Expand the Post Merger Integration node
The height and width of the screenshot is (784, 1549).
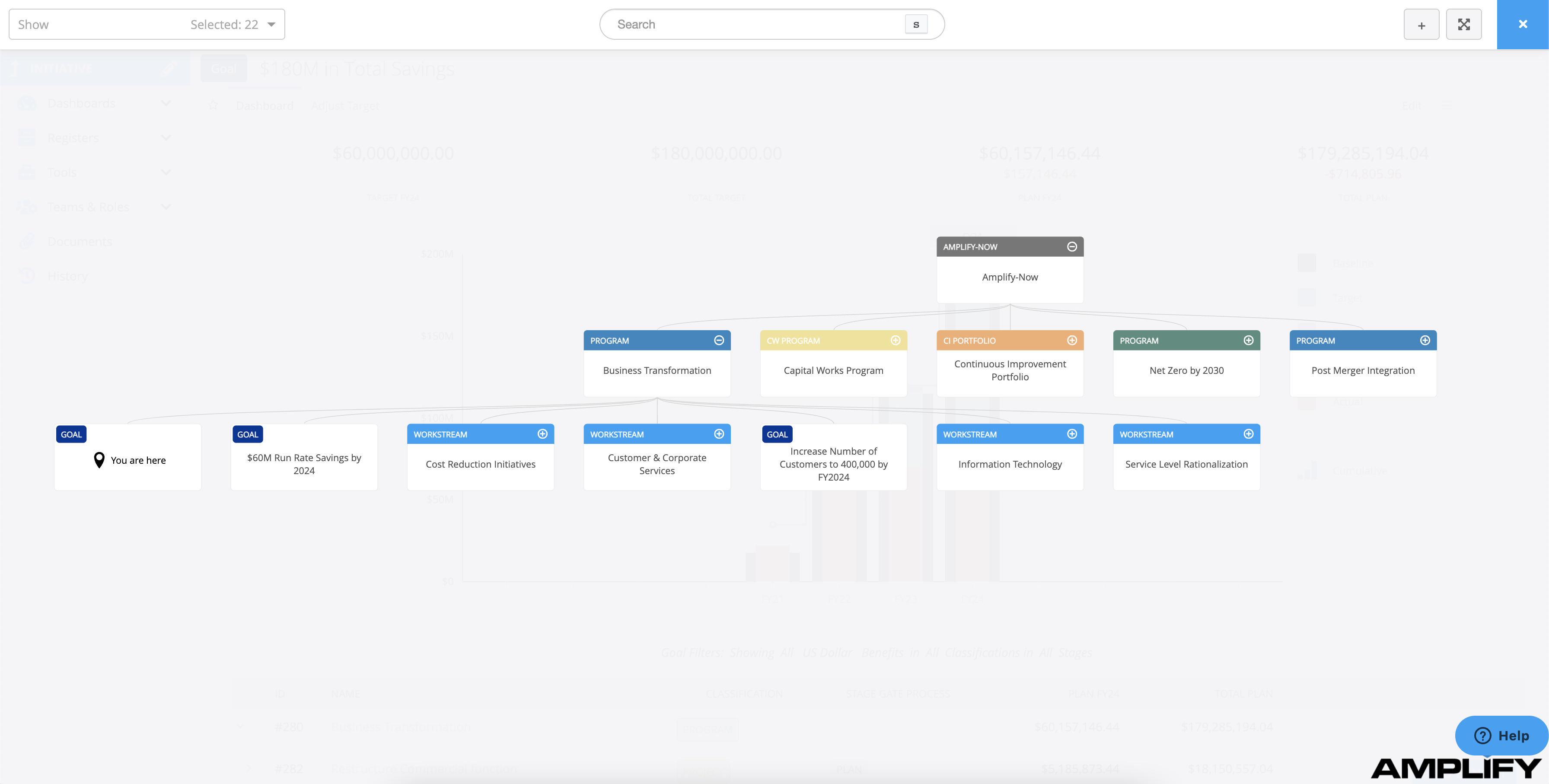pyautogui.click(x=1425, y=340)
